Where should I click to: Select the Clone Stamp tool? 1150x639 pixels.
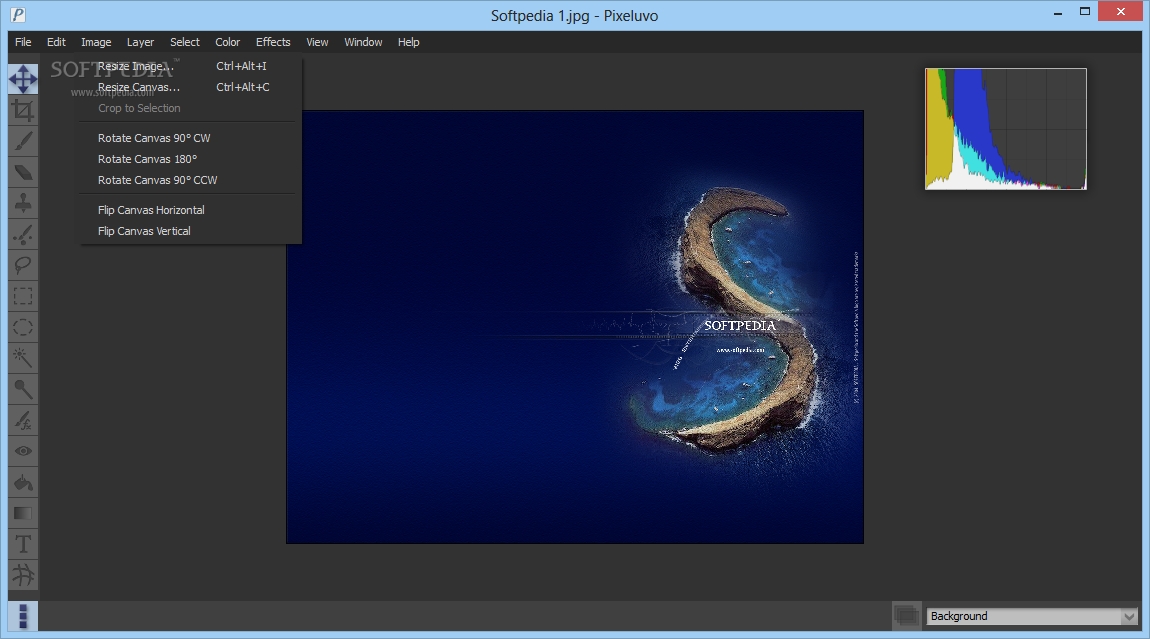pos(23,203)
